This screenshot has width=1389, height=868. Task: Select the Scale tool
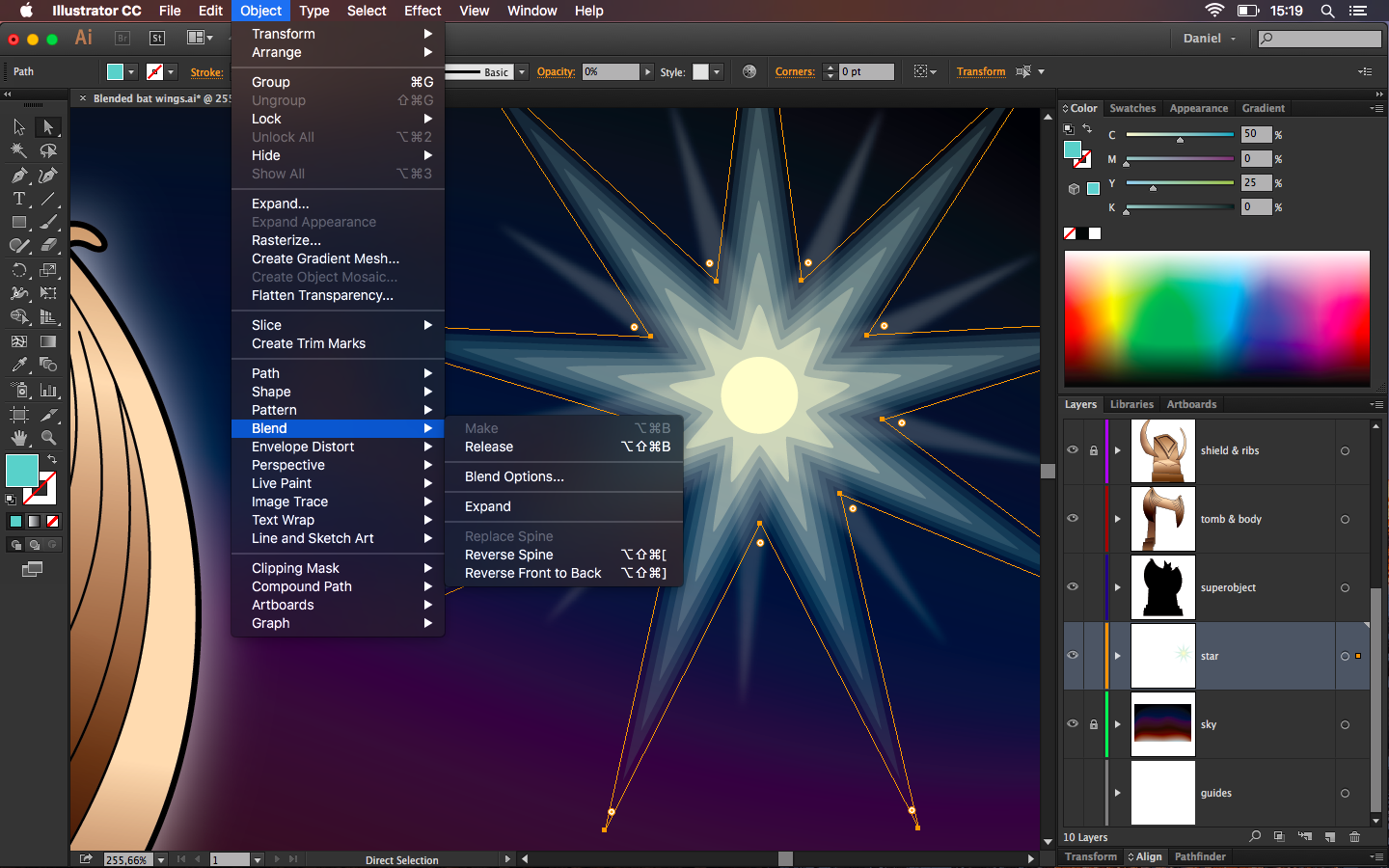48,270
